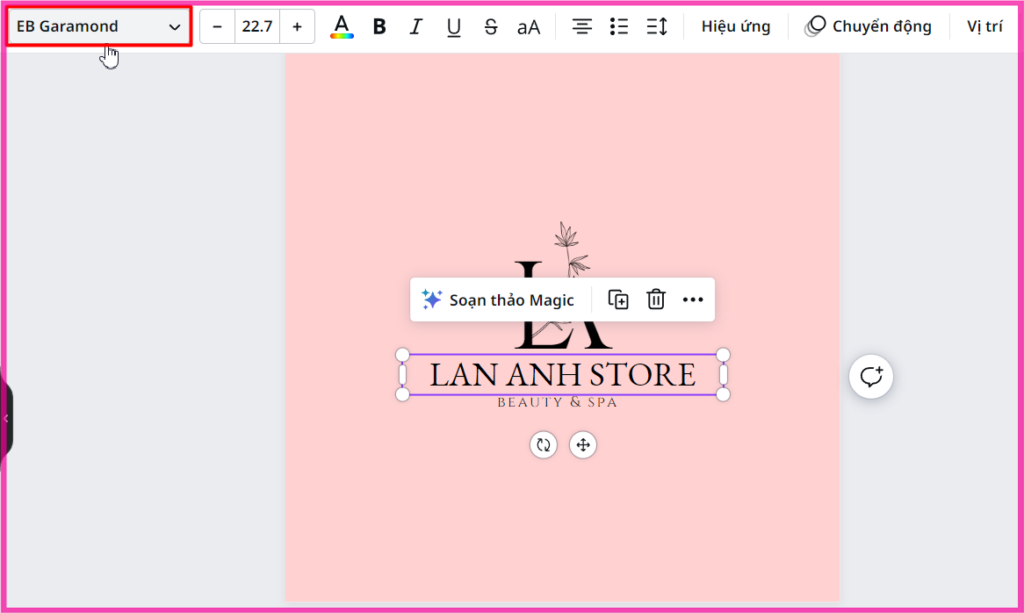Image resolution: width=1024 pixels, height=613 pixels.
Task: Select the BEAUTY & SPA text
Action: coord(557,402)
